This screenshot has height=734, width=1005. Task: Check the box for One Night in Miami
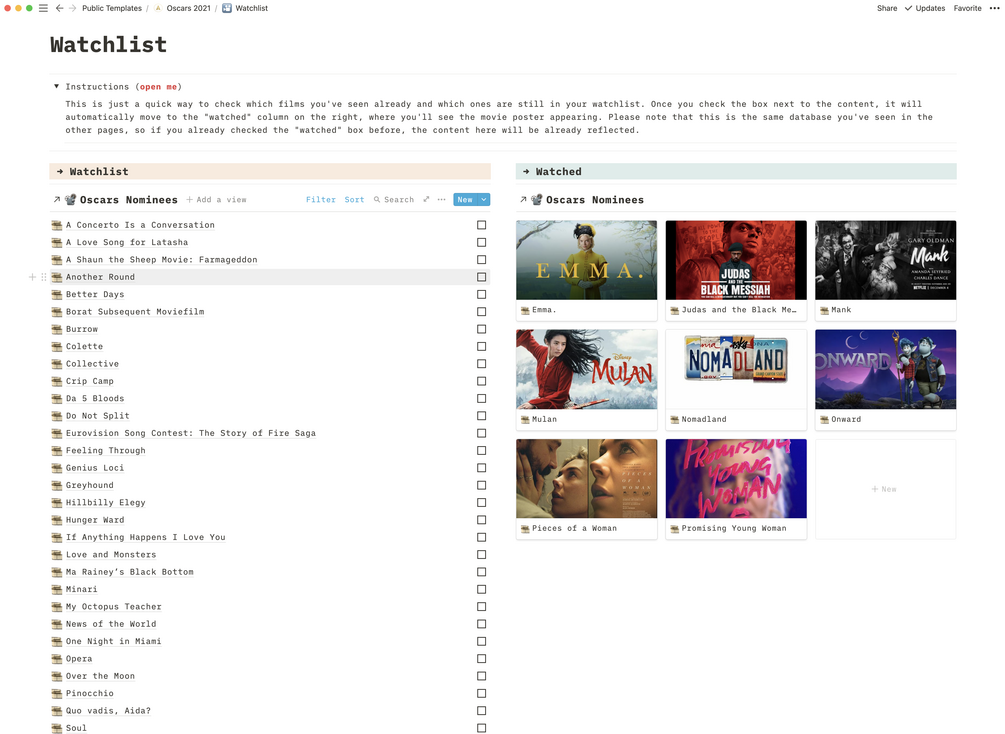[x=481, y=641]
